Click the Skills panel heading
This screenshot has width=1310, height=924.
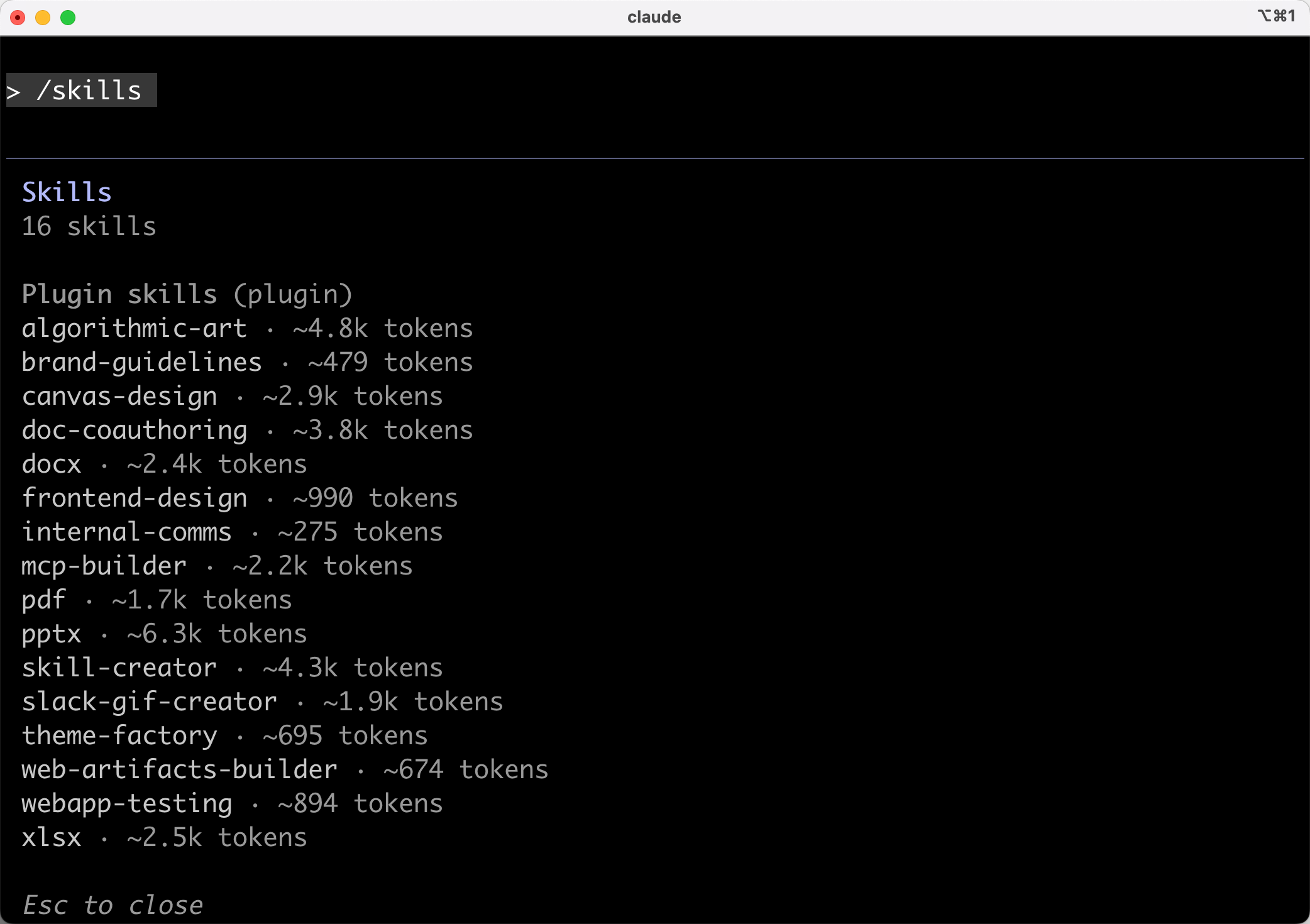[67, 192]
